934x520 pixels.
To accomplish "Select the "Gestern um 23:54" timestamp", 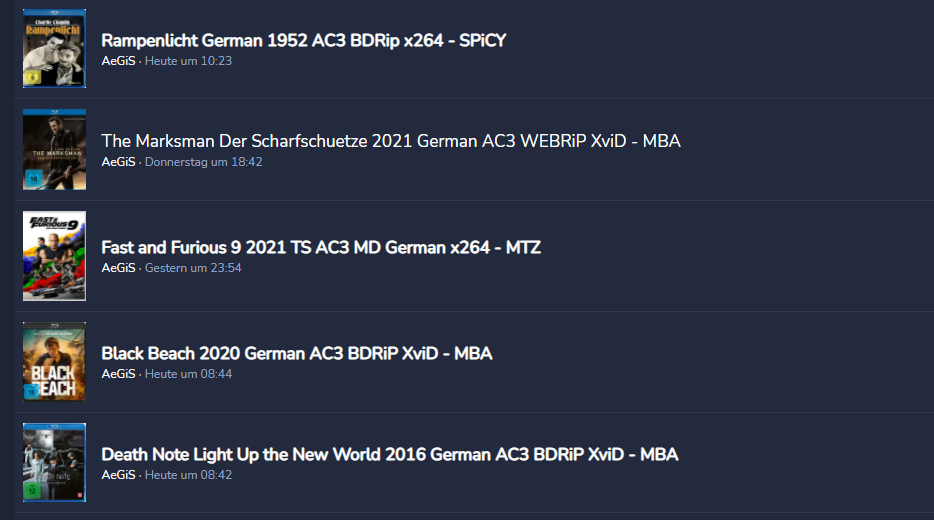I will coord(193,268).
